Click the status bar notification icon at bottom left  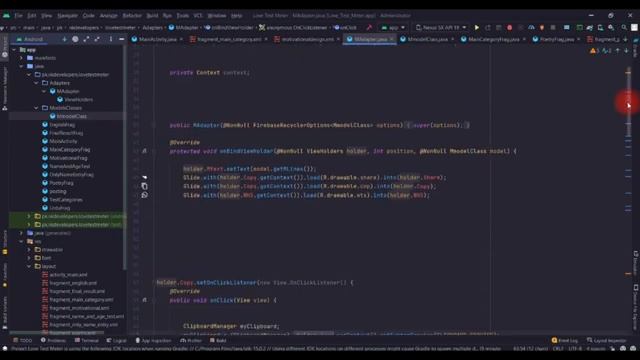(x=5, y=349)
